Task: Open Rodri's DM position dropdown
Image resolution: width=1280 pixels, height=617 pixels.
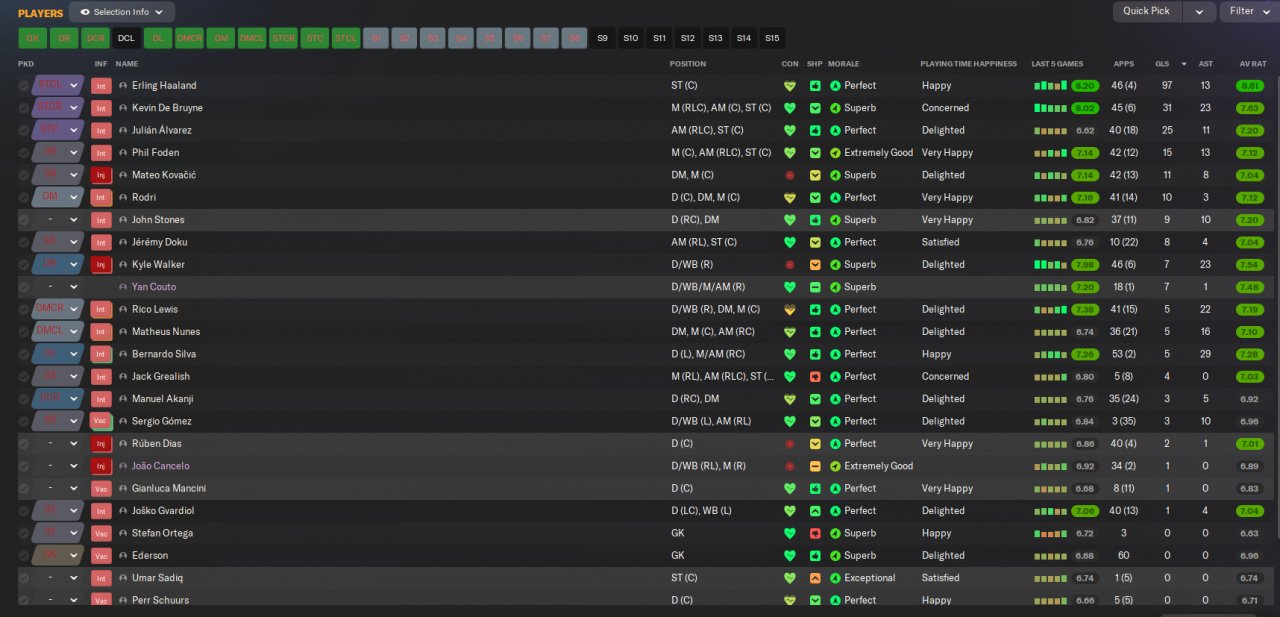Action: click(x=58, y=198)
